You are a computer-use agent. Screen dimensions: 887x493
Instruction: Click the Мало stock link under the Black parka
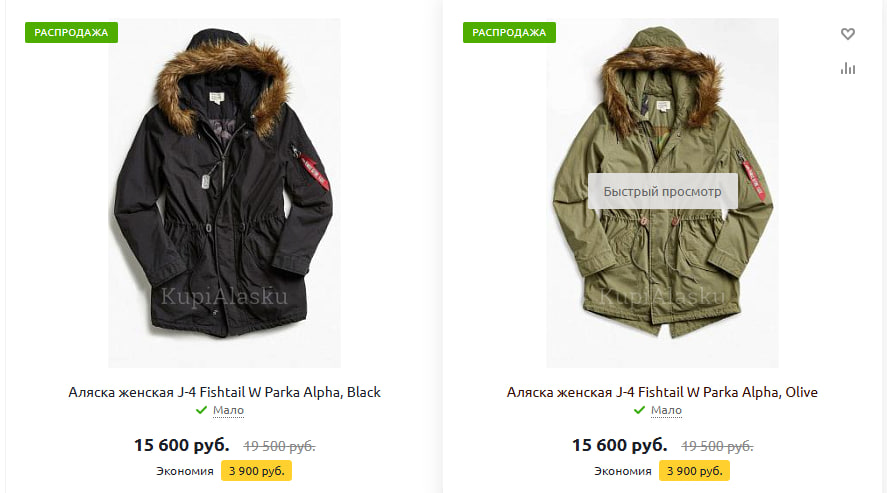coord(228,410)
